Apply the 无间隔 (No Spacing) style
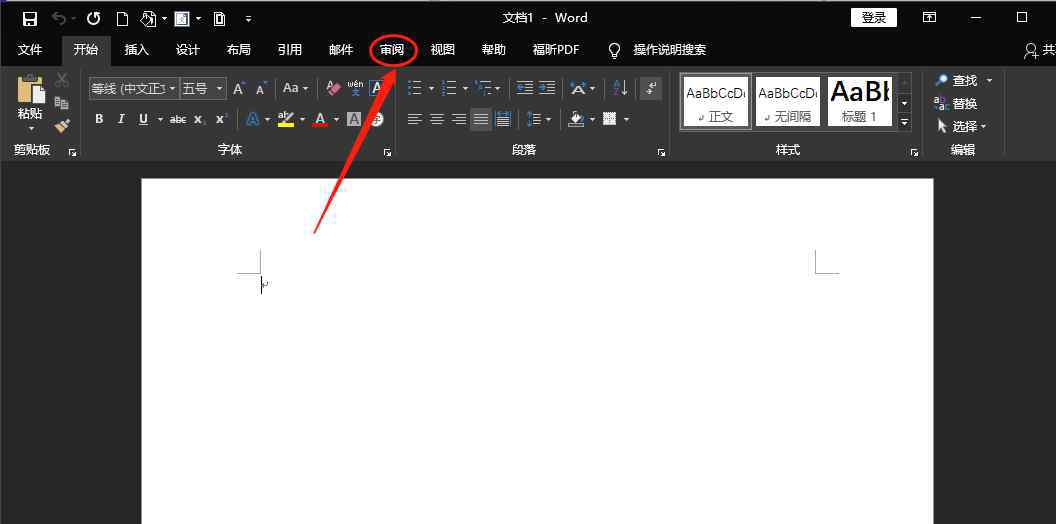 788,101
